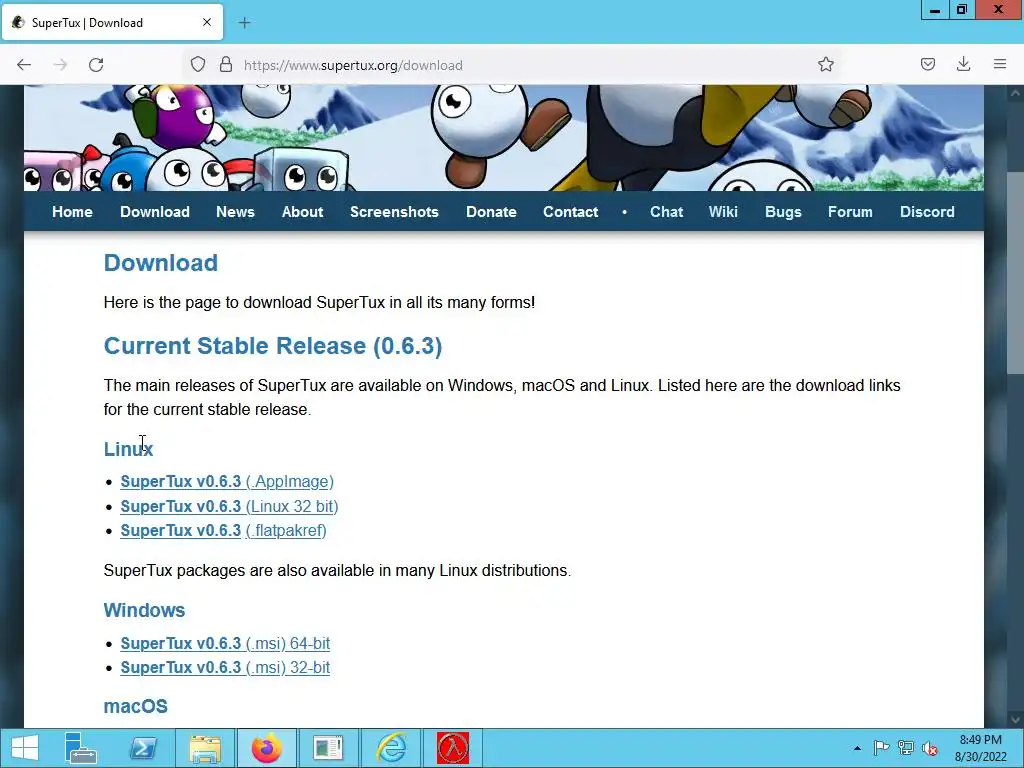
Task: Open a new browser tab
Action: [244, 23]
